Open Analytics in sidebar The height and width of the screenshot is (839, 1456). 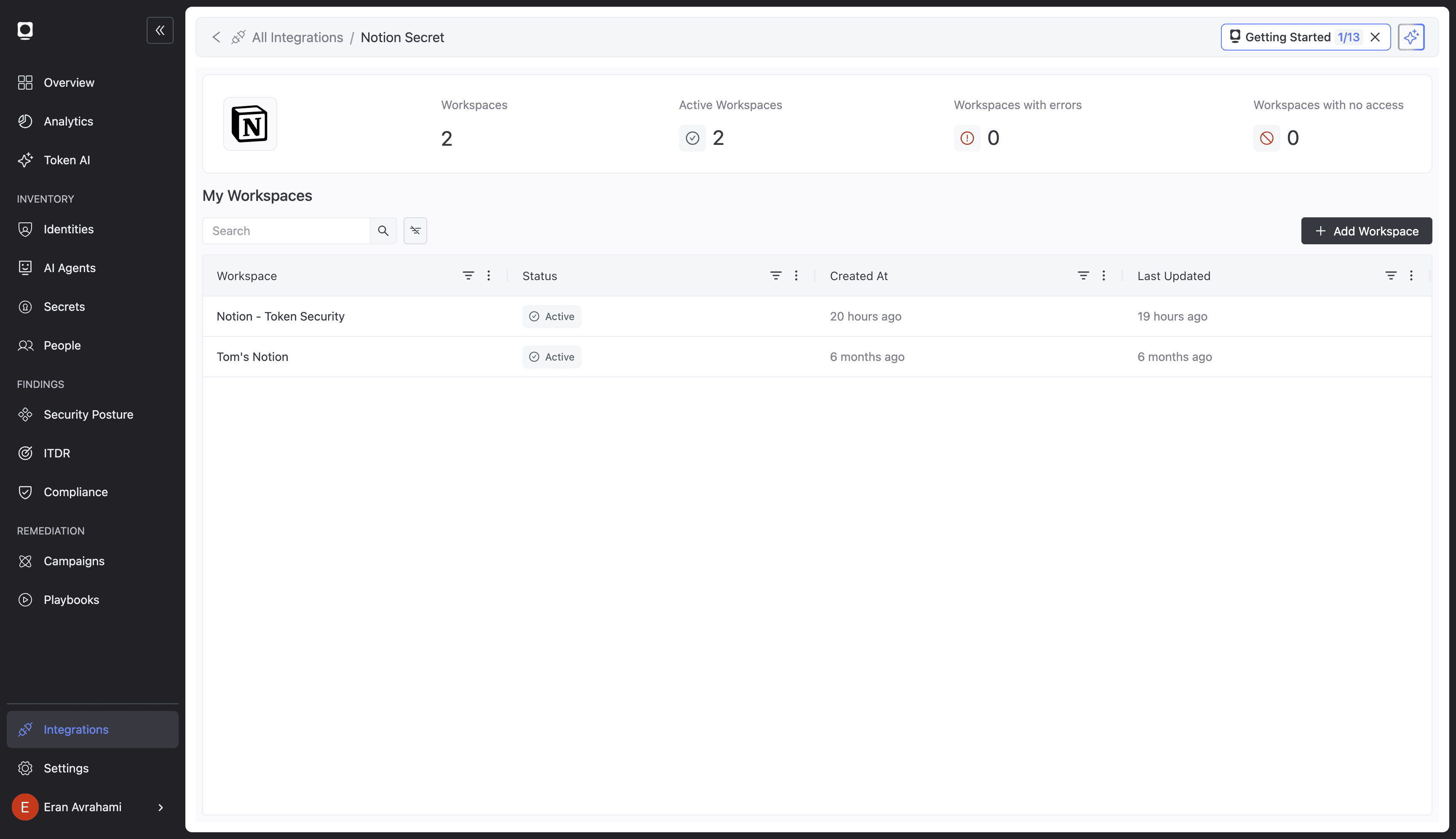click(x=92, y=121)
